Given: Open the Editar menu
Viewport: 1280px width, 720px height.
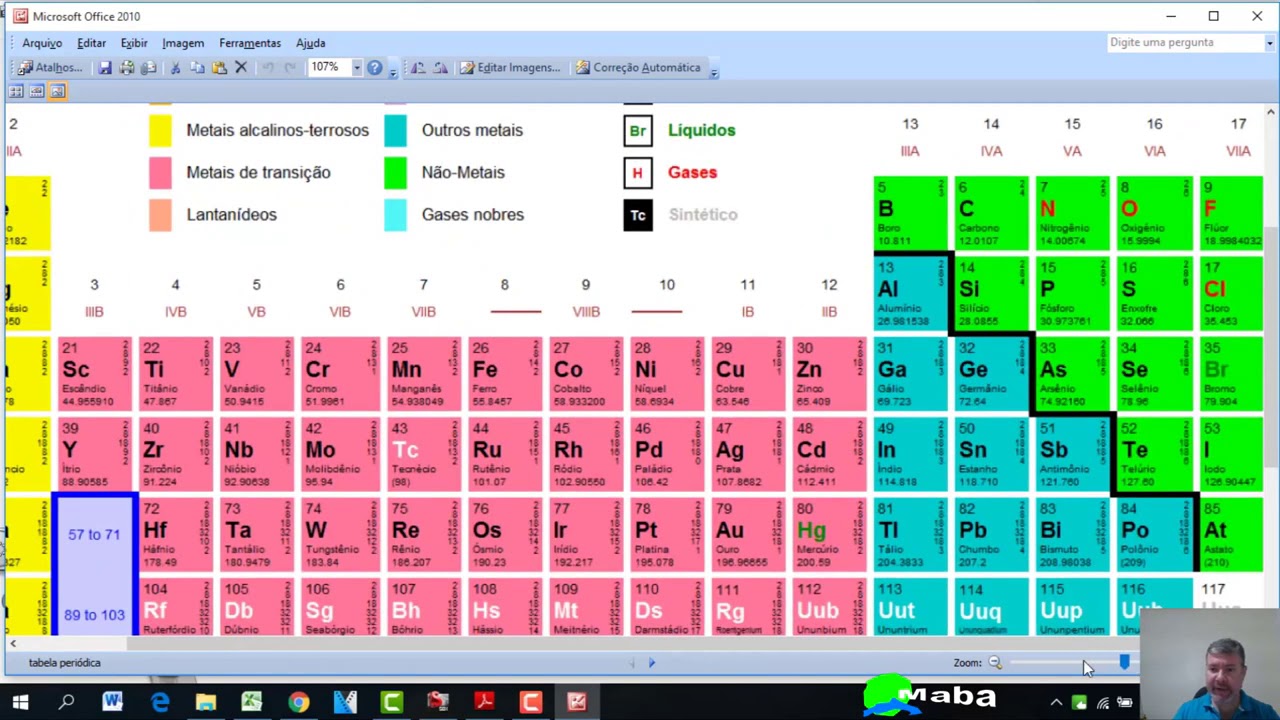Looking at the screenshot, I should pyautogui.click(x=91, y=43).
